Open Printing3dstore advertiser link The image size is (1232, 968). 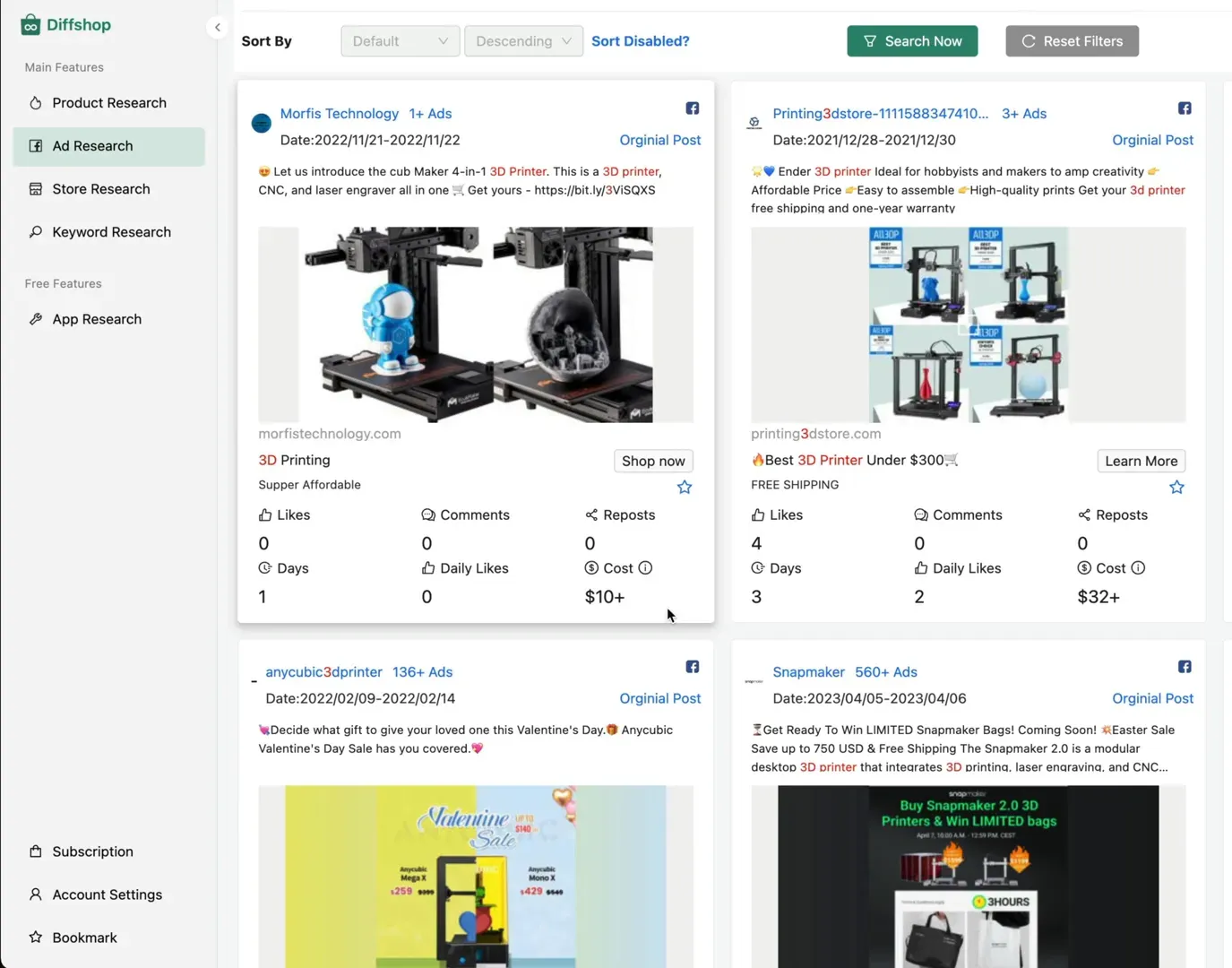click(x=881, y=114)
